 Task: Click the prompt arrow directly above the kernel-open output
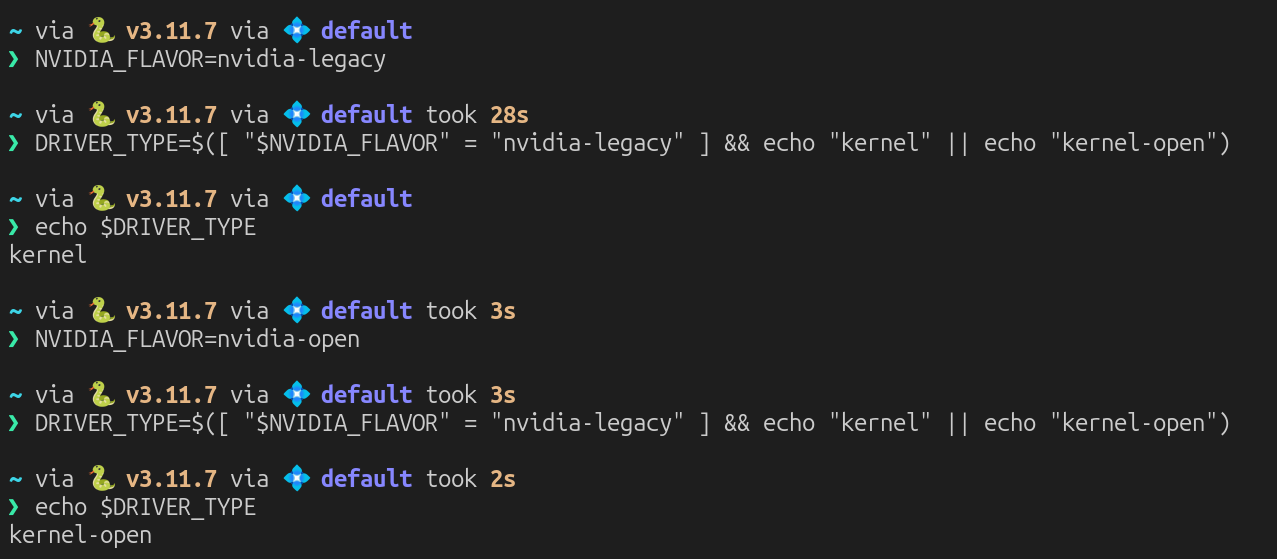(14, 507)
